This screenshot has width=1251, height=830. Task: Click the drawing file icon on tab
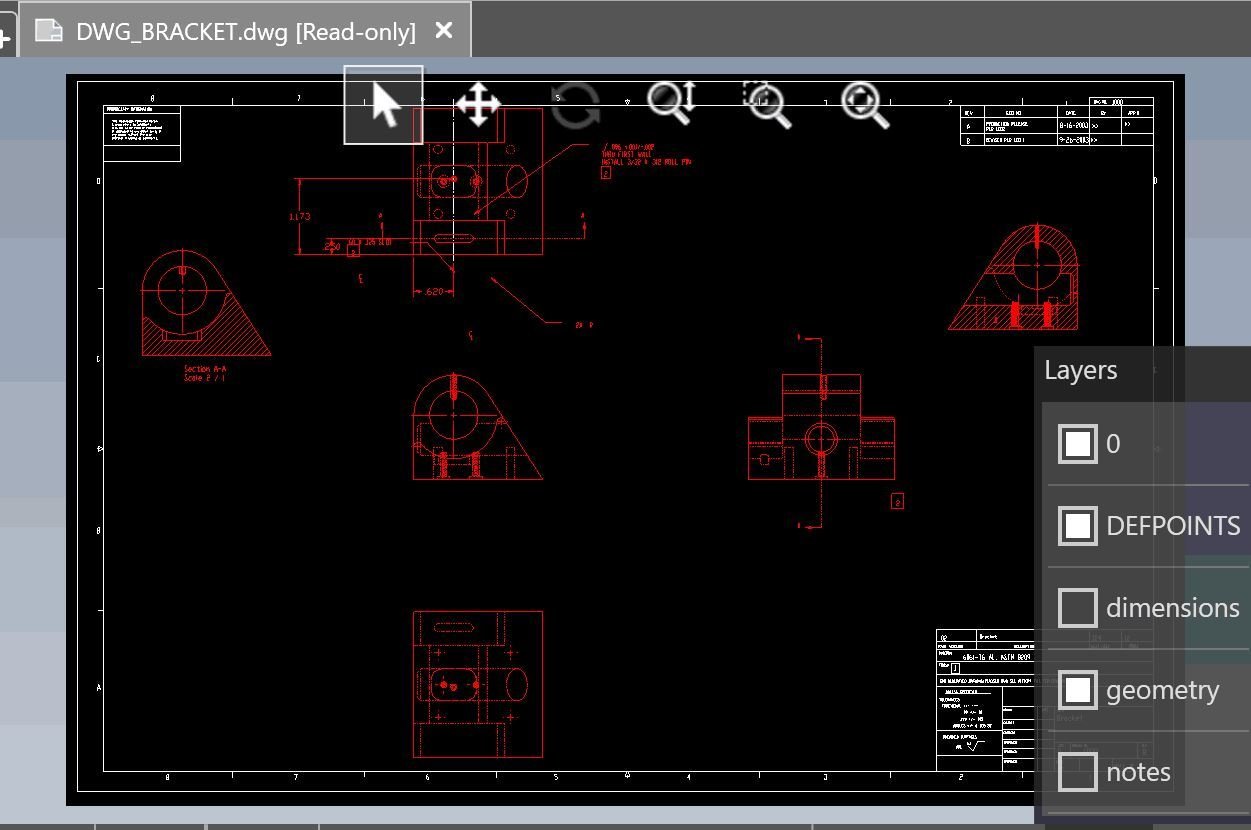pyautogui.click(x=49, y=31)
